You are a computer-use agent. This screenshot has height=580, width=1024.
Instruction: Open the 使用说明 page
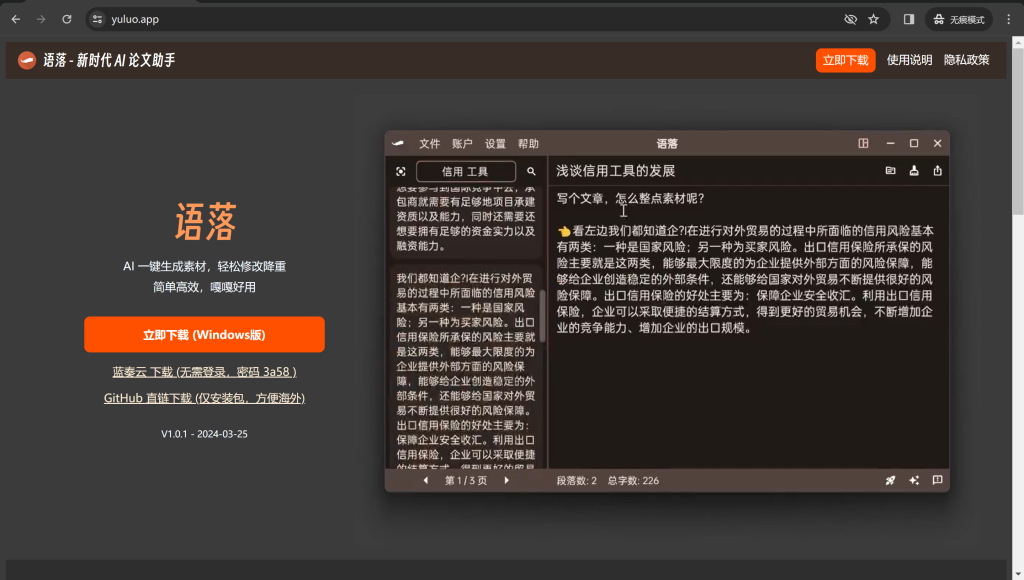tap(909, 60)
